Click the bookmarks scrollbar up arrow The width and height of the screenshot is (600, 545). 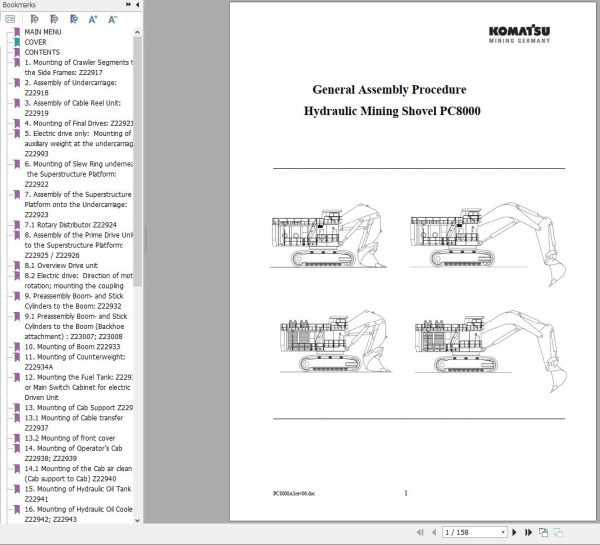coord(137,32)
